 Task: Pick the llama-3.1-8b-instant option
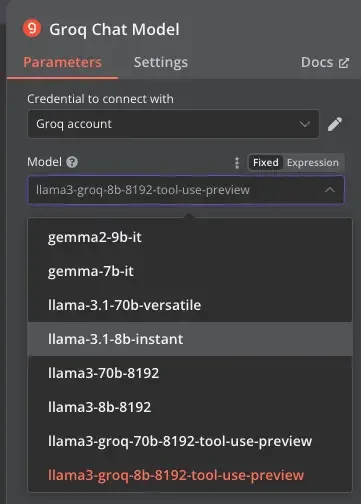click(x=190, y=339)
